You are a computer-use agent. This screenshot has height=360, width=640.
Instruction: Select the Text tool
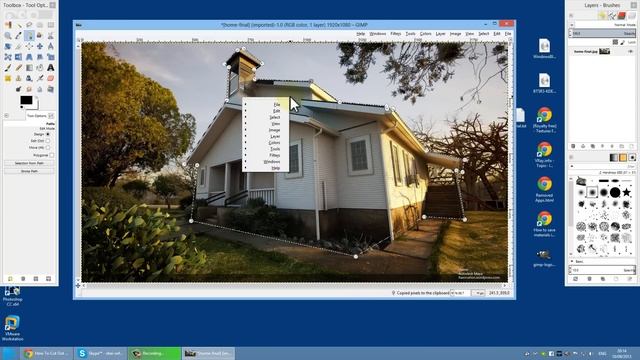51,67
